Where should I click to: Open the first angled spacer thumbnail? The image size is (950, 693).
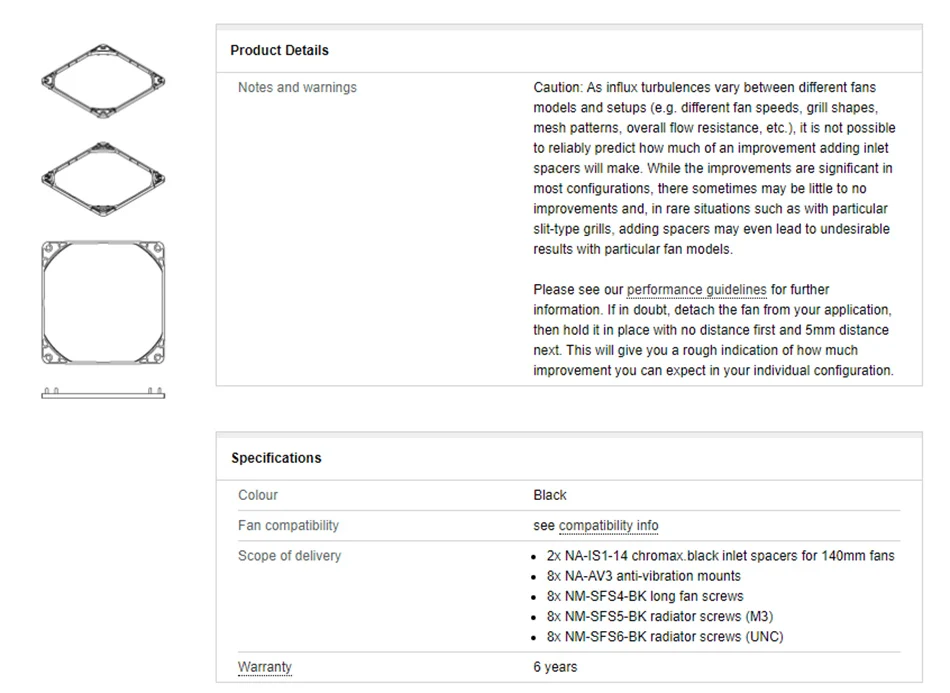(x=102, y=81)
